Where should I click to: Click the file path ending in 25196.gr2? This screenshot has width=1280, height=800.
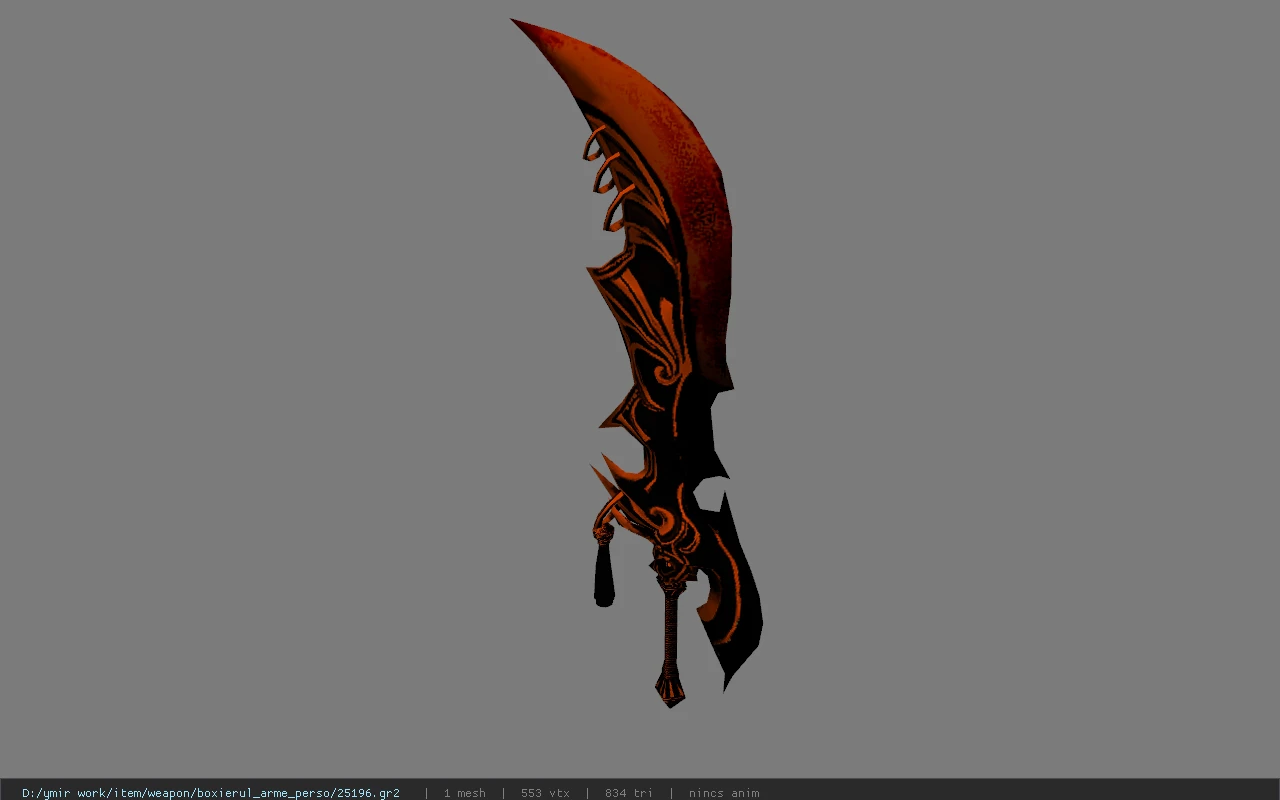click(x=211, y=793)
